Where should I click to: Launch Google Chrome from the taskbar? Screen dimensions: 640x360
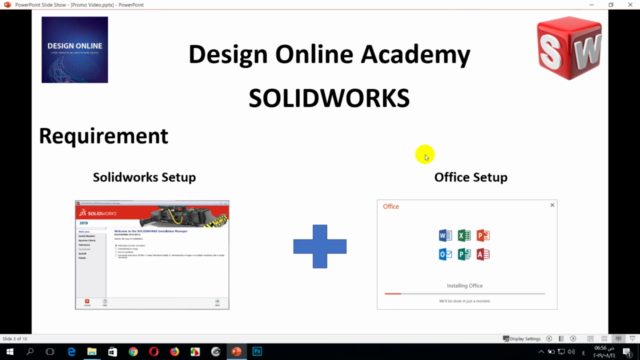tap(133, 352)
